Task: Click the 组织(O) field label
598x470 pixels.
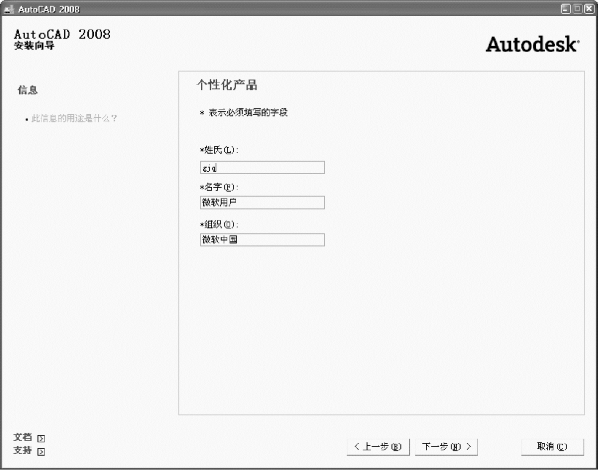Action: click(219, 224)
